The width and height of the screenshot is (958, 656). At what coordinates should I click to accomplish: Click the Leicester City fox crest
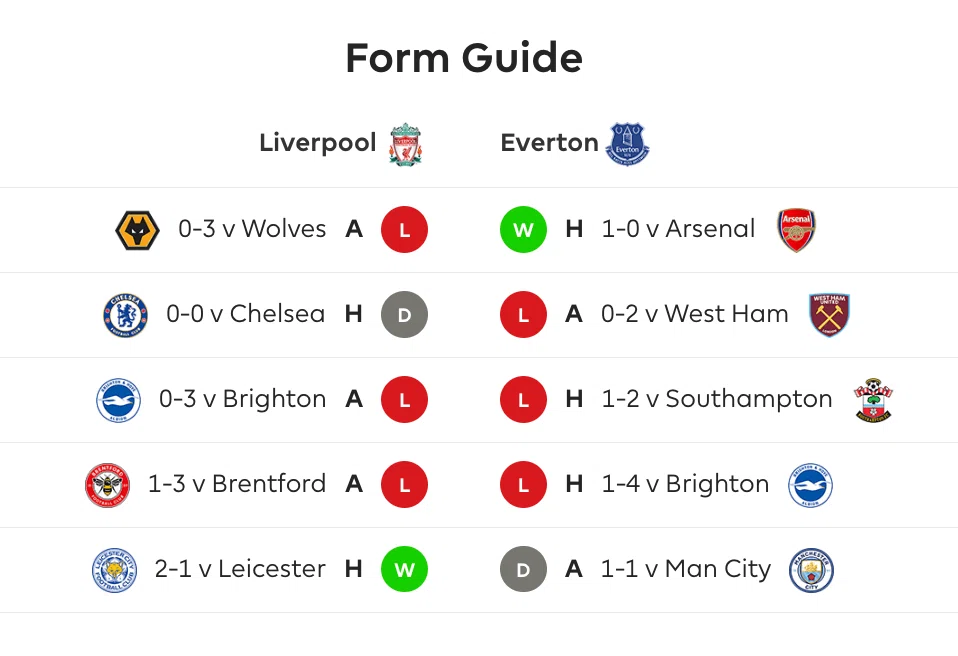[114, 570]
